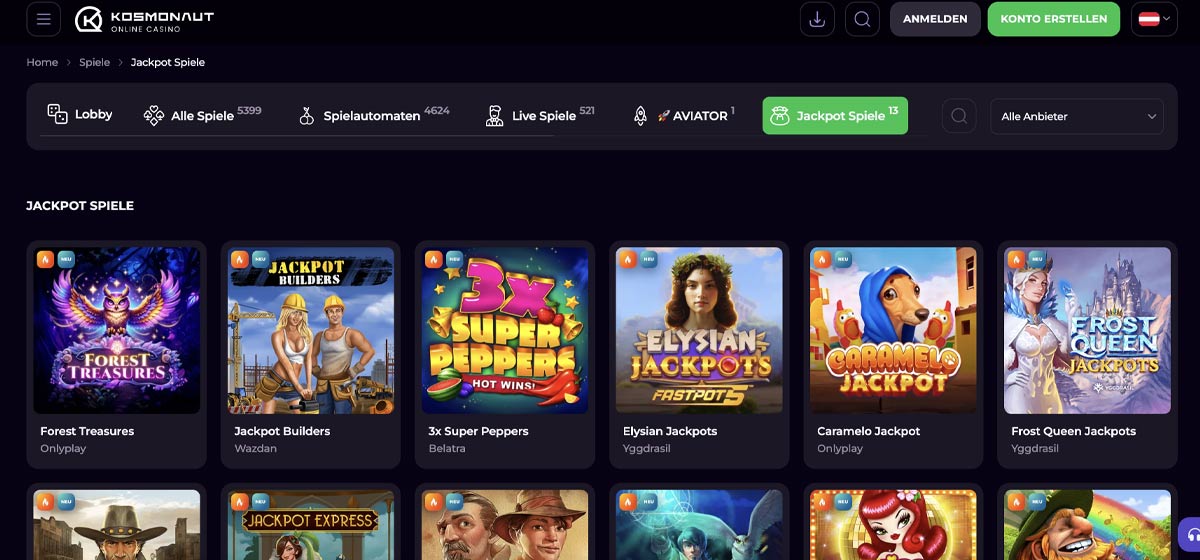Click the game search icon beside provider filter

click(x=959, y=116)
